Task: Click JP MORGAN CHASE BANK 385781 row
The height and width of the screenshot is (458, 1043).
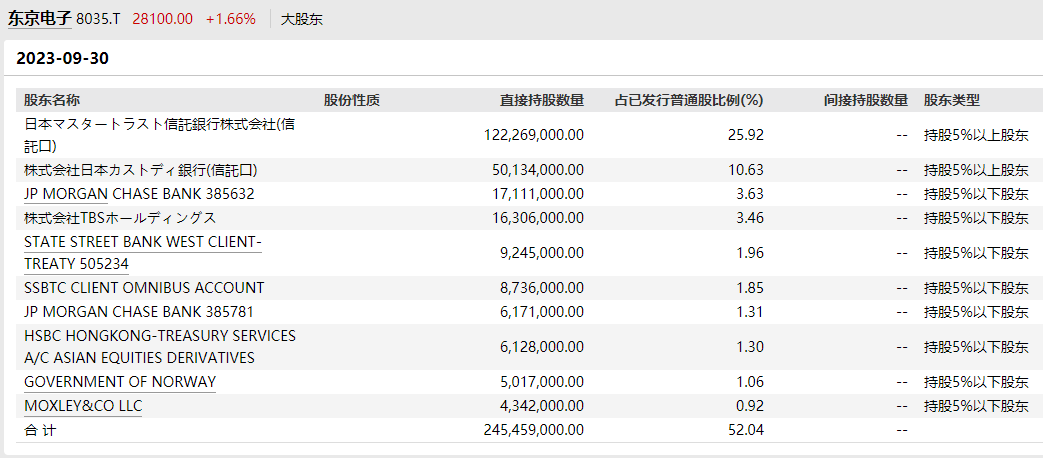Action: click(139, 312)
